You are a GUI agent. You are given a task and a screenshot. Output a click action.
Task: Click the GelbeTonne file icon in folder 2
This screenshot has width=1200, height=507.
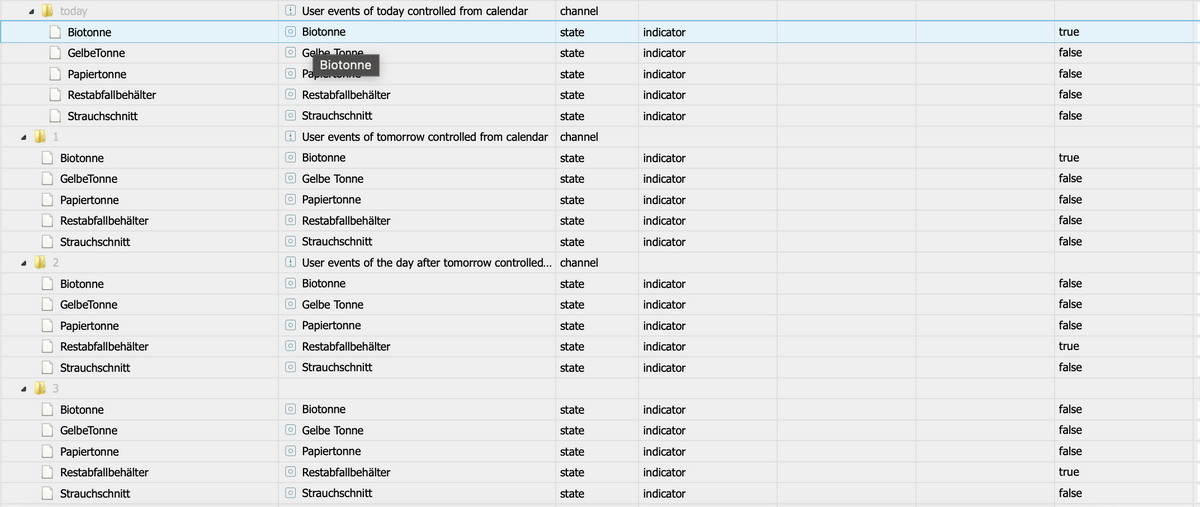[47, 305]
